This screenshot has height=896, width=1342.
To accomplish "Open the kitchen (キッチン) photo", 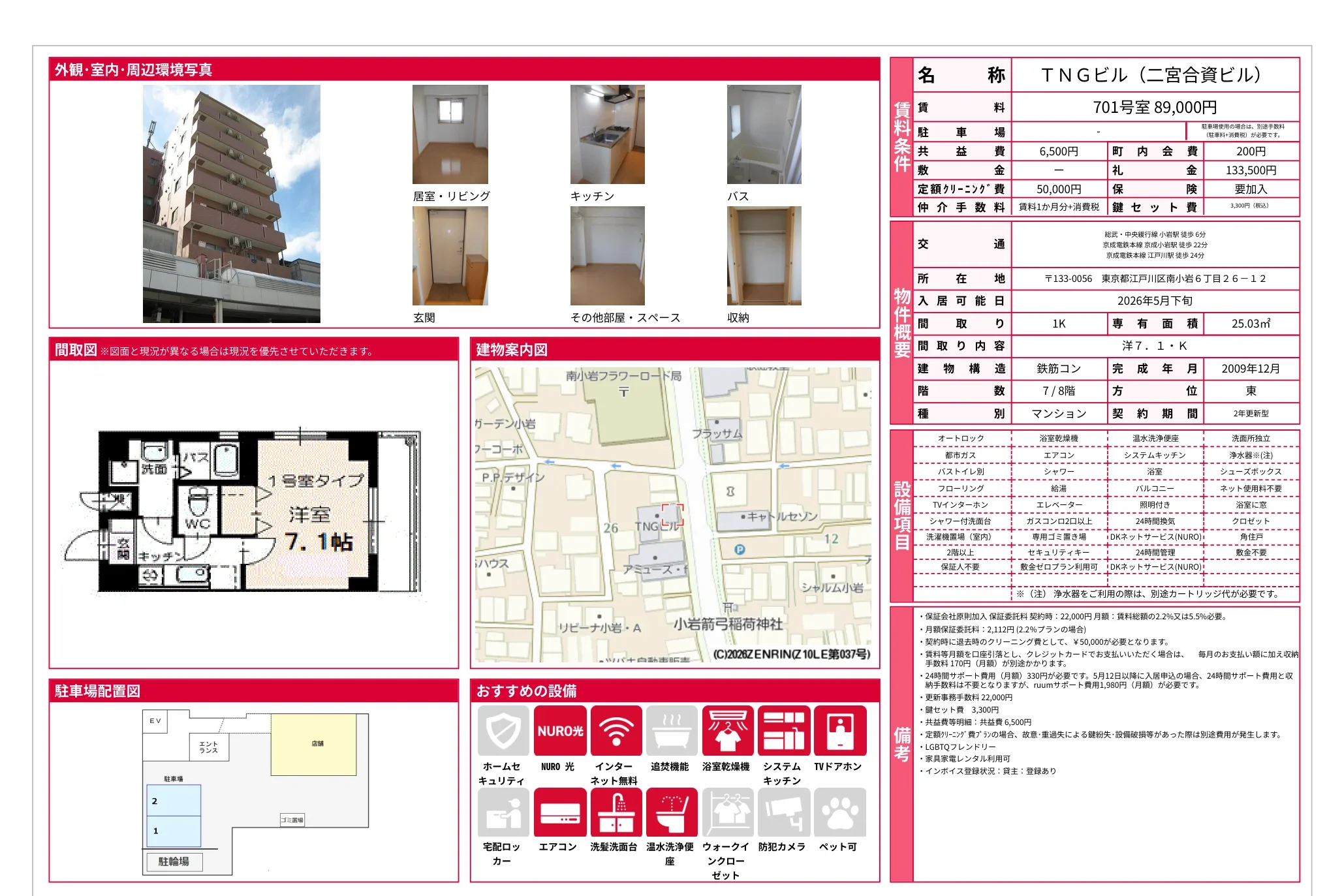I will pyautogui.click(x=607, y=134).
